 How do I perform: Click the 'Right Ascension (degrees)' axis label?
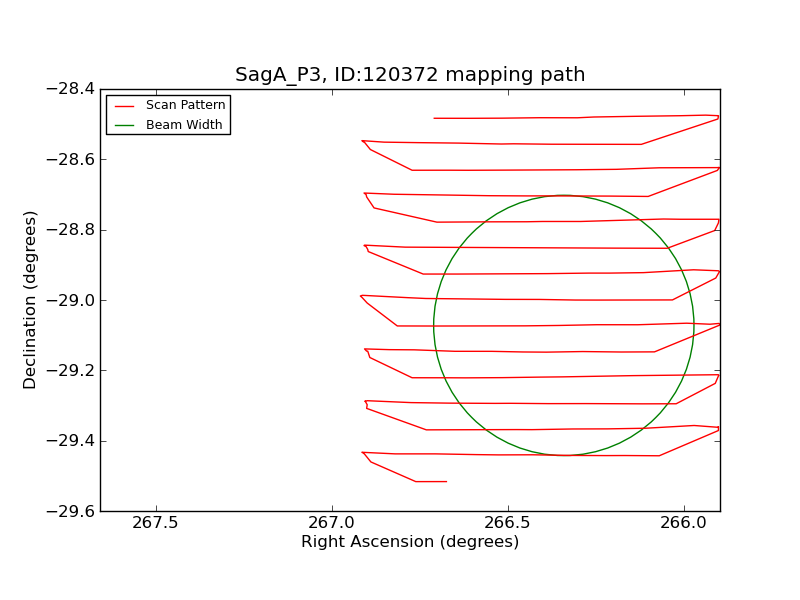[x=410, y=542]
